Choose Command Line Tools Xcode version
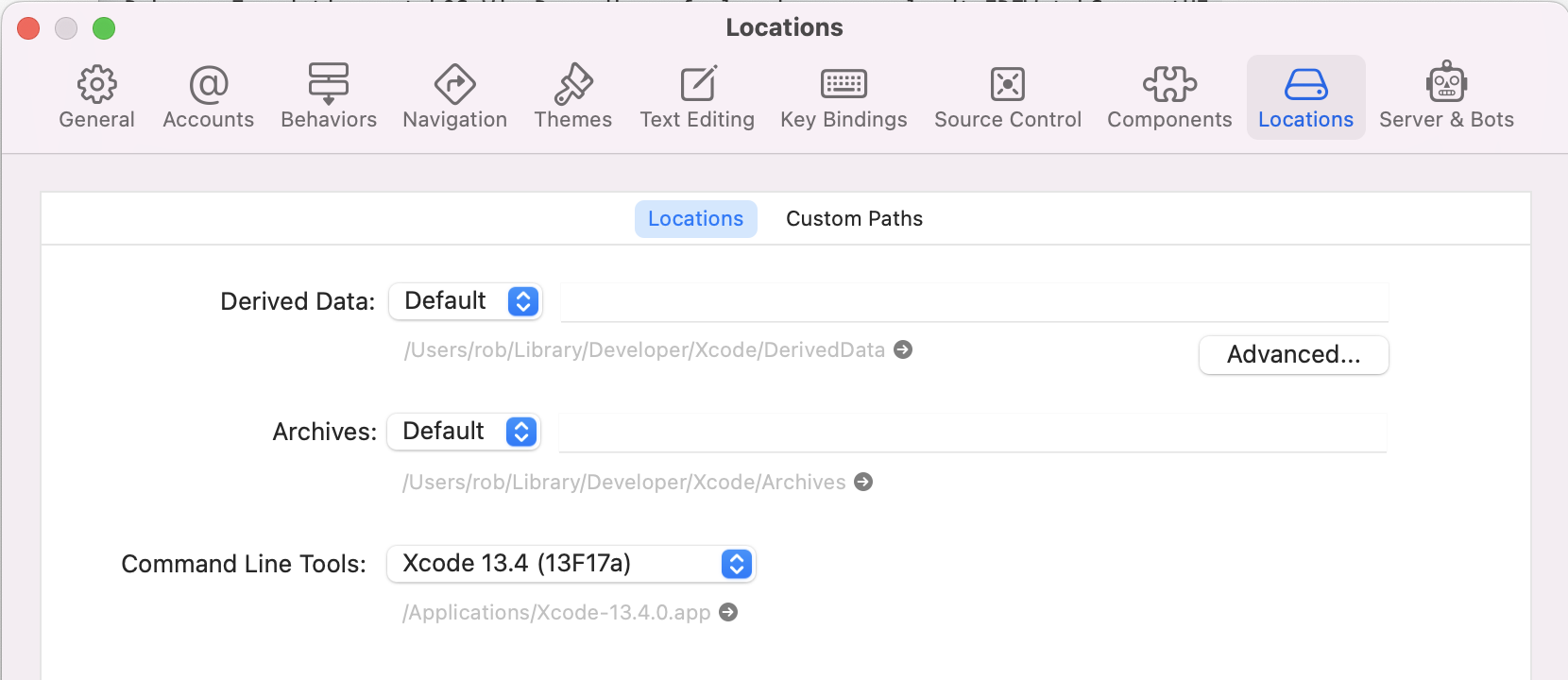This screenshot has height=680, width=1568. 571,564
